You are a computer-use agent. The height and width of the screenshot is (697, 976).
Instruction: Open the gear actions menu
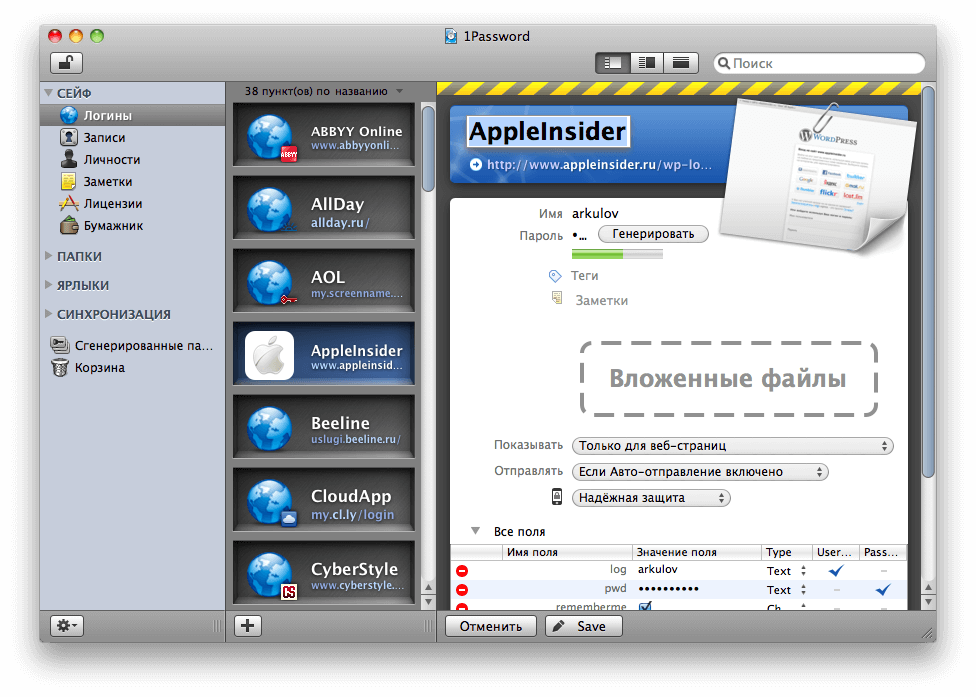click(66, 625)
